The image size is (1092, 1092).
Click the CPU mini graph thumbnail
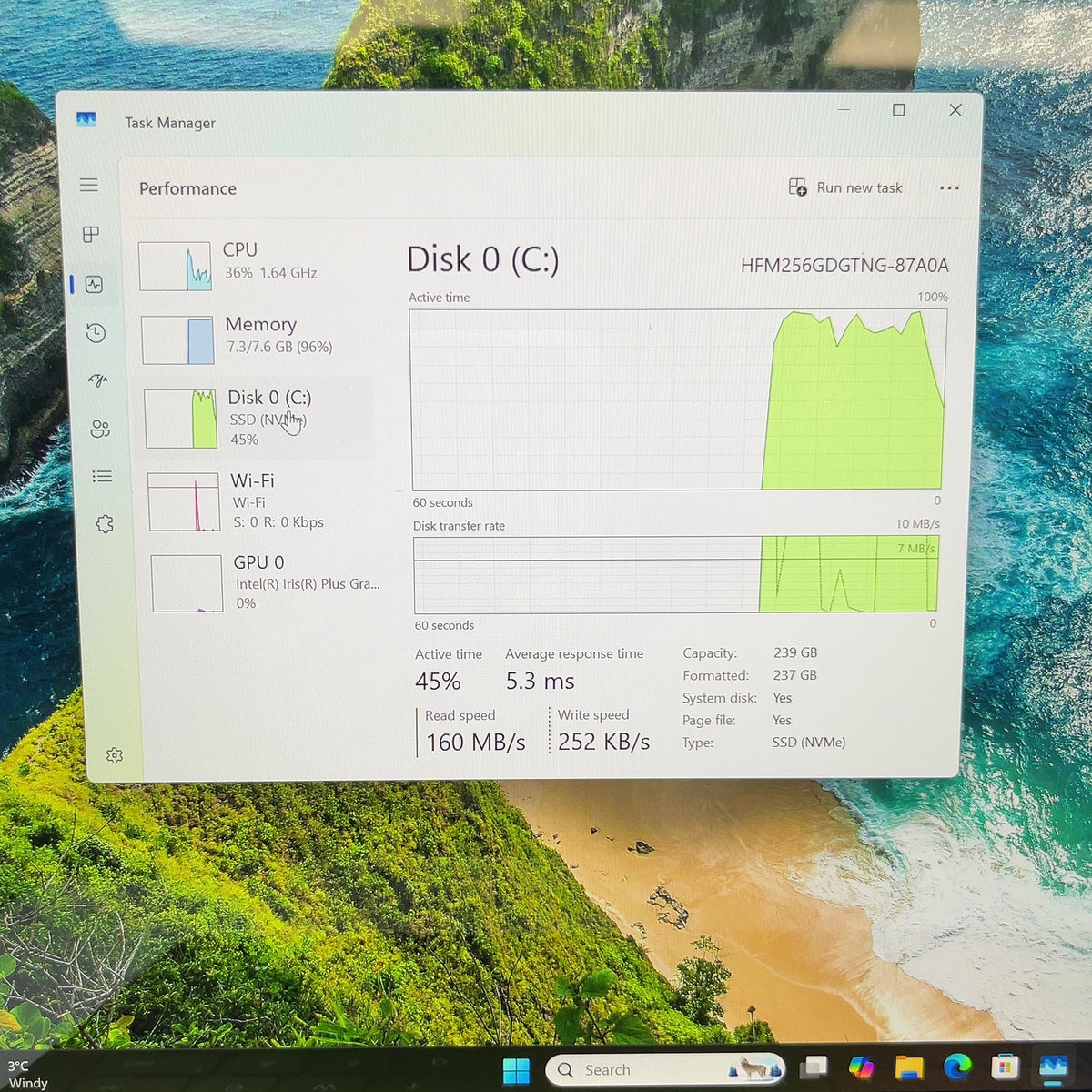coord(175,266)
